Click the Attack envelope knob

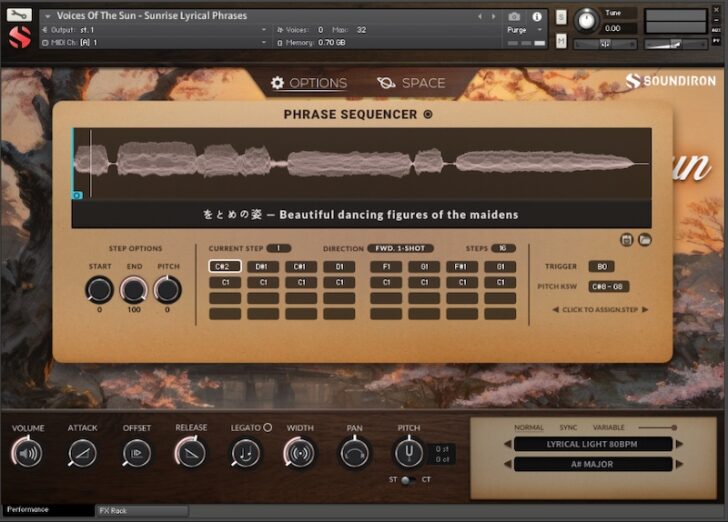tap(82, 453)
